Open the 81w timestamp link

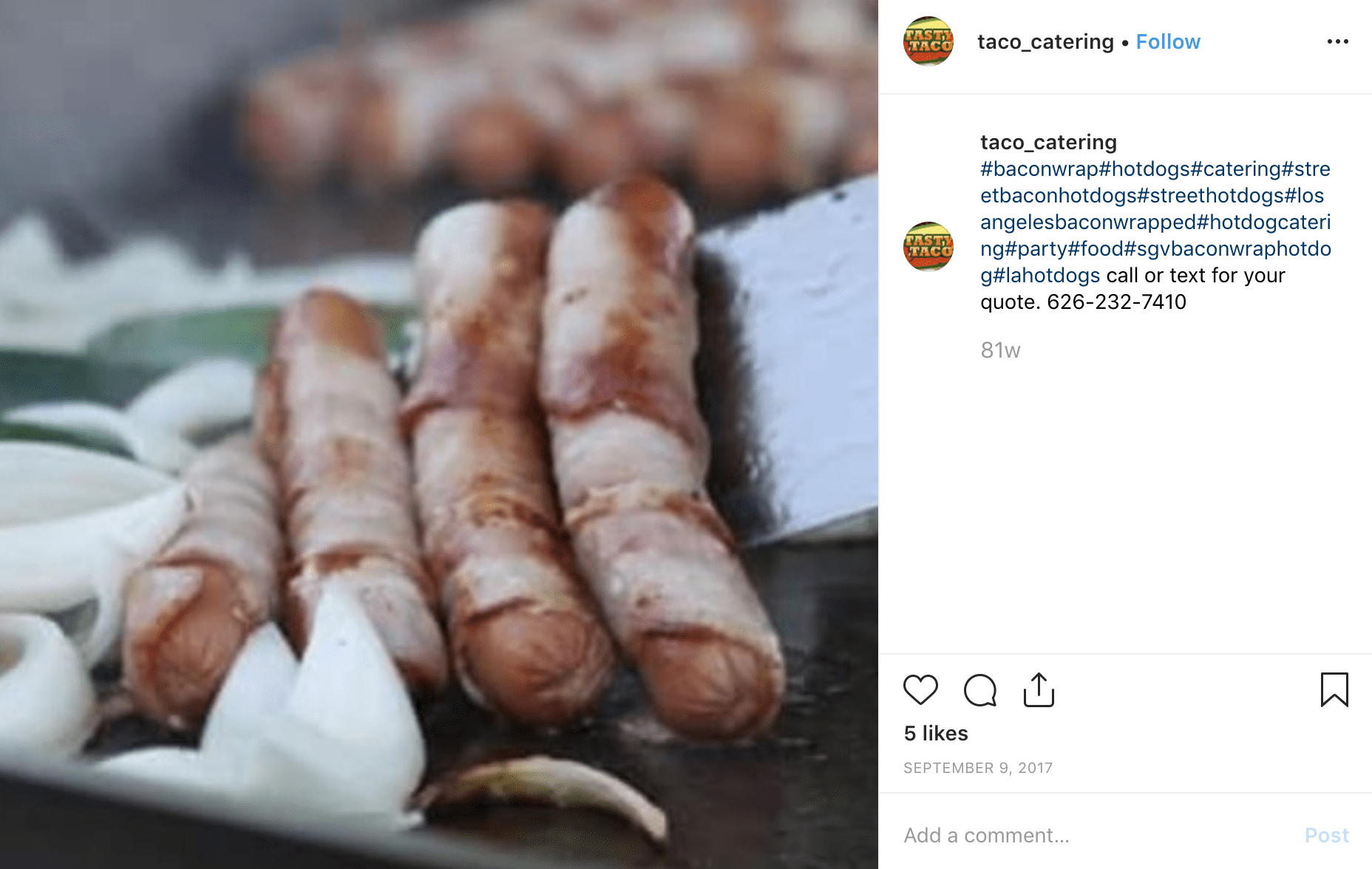point(1000,350)
